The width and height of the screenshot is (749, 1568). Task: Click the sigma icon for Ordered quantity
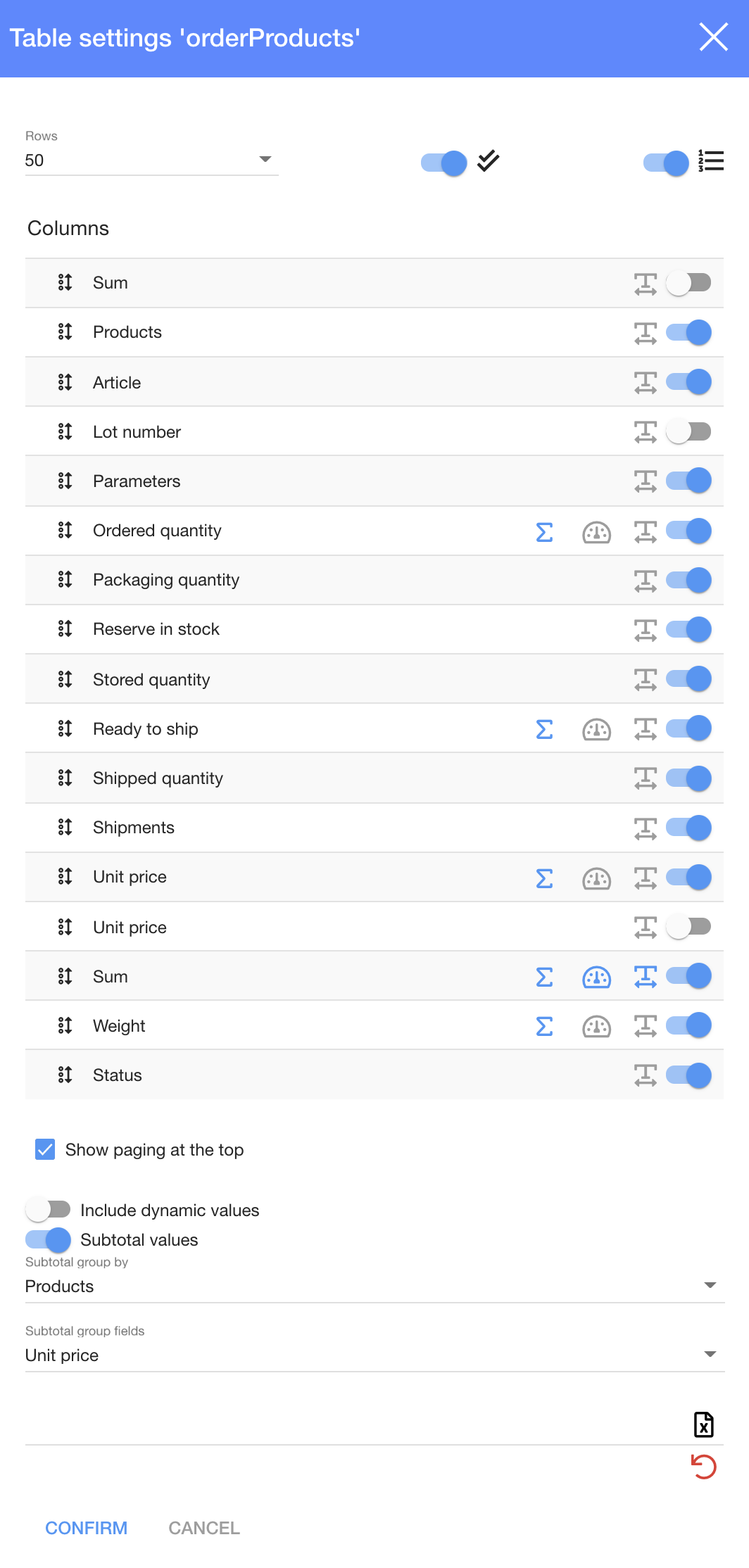click(544, 532)
